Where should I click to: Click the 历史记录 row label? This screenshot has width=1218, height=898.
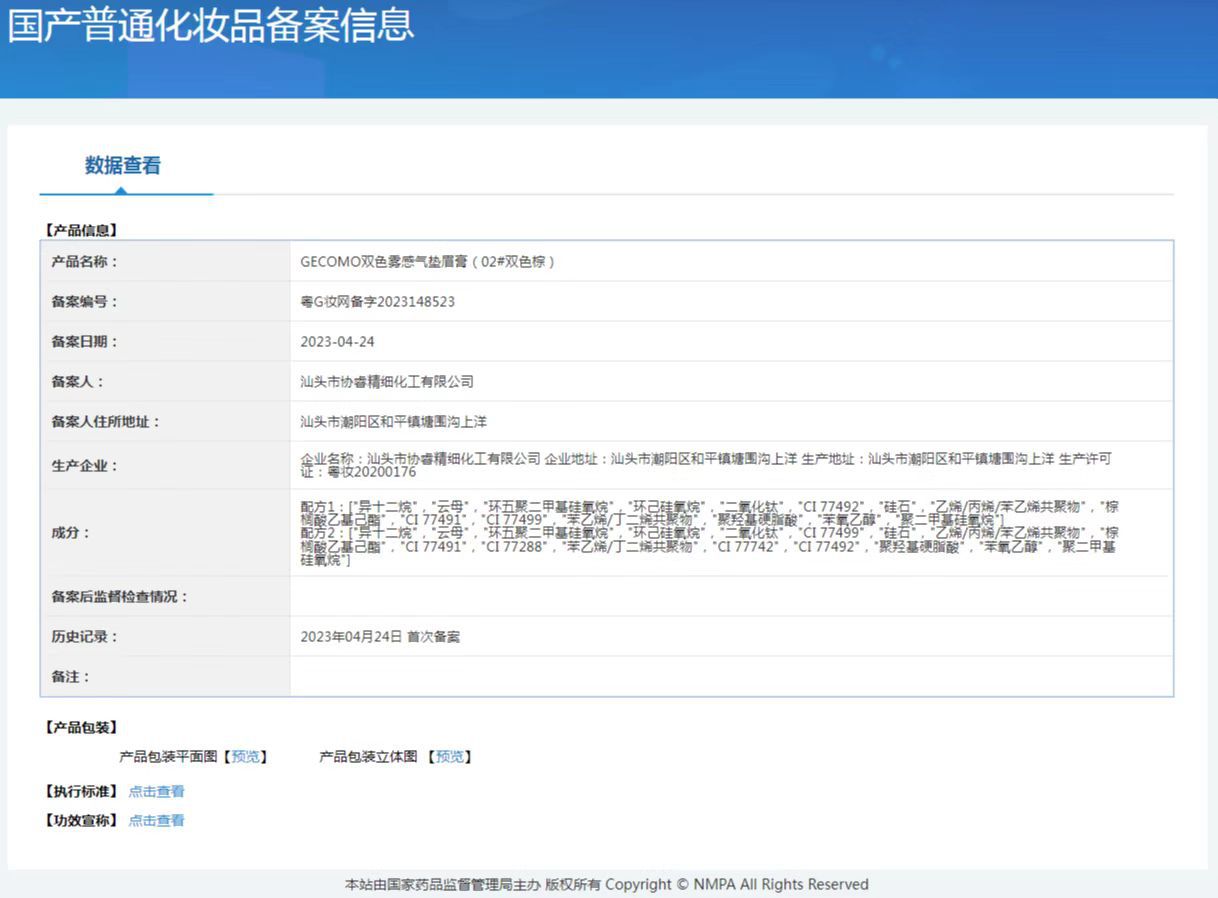tap(84, 636)
